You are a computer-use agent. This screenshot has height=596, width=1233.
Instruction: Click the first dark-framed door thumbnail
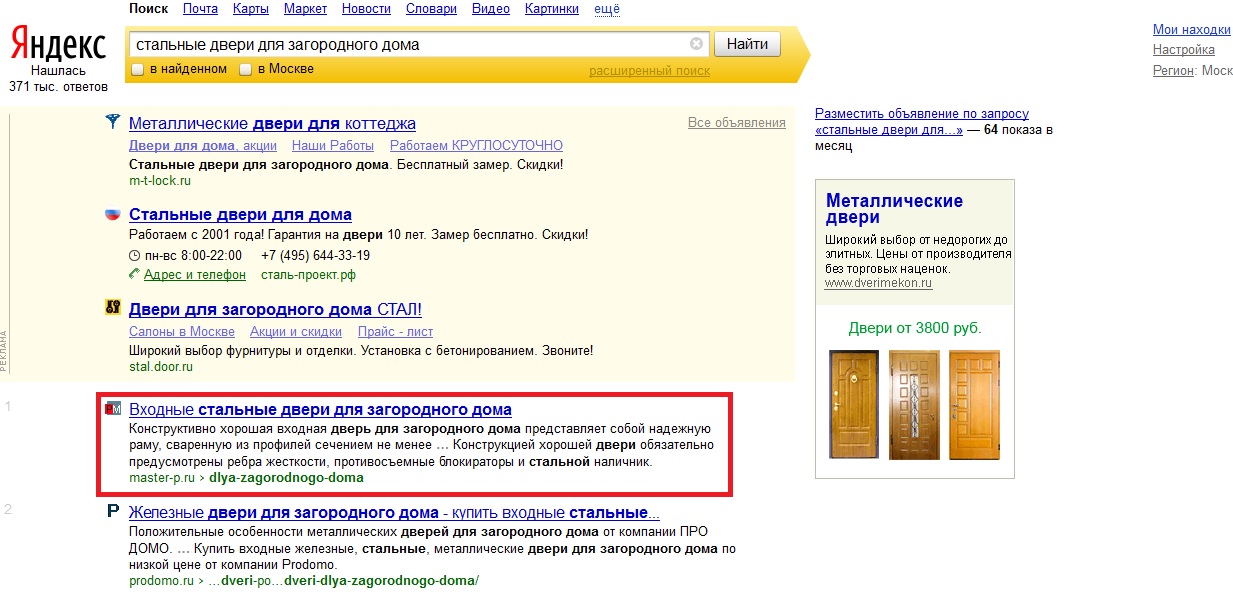point(853,403)
